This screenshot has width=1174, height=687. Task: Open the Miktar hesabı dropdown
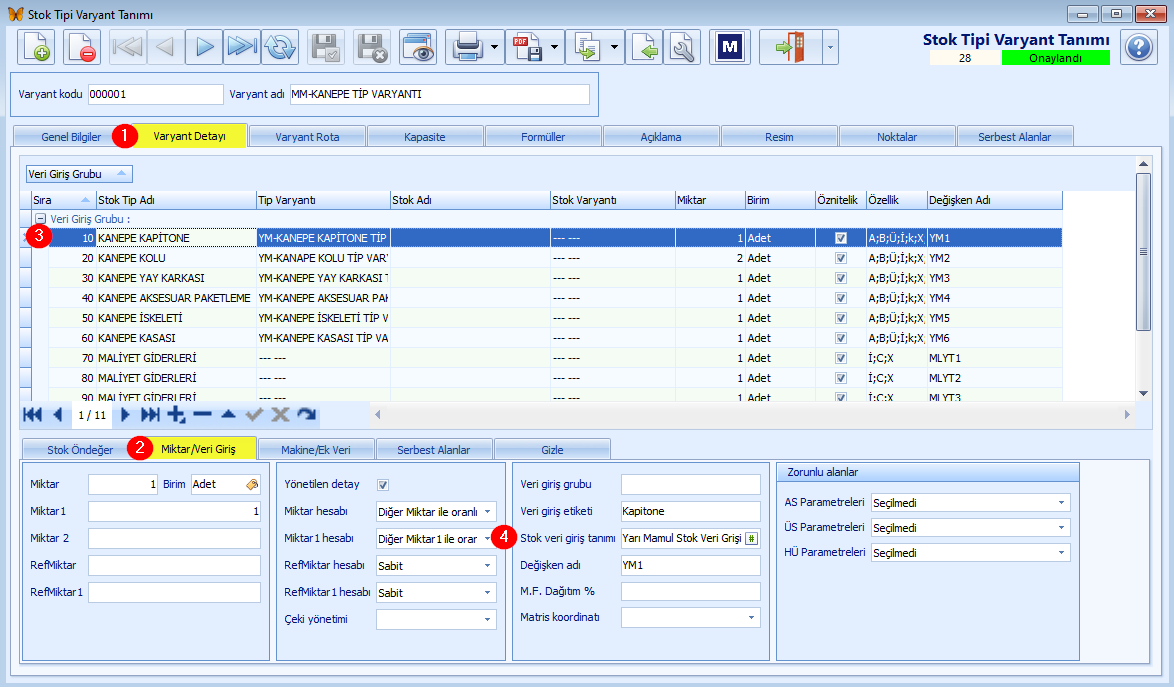tap(487, 512)
